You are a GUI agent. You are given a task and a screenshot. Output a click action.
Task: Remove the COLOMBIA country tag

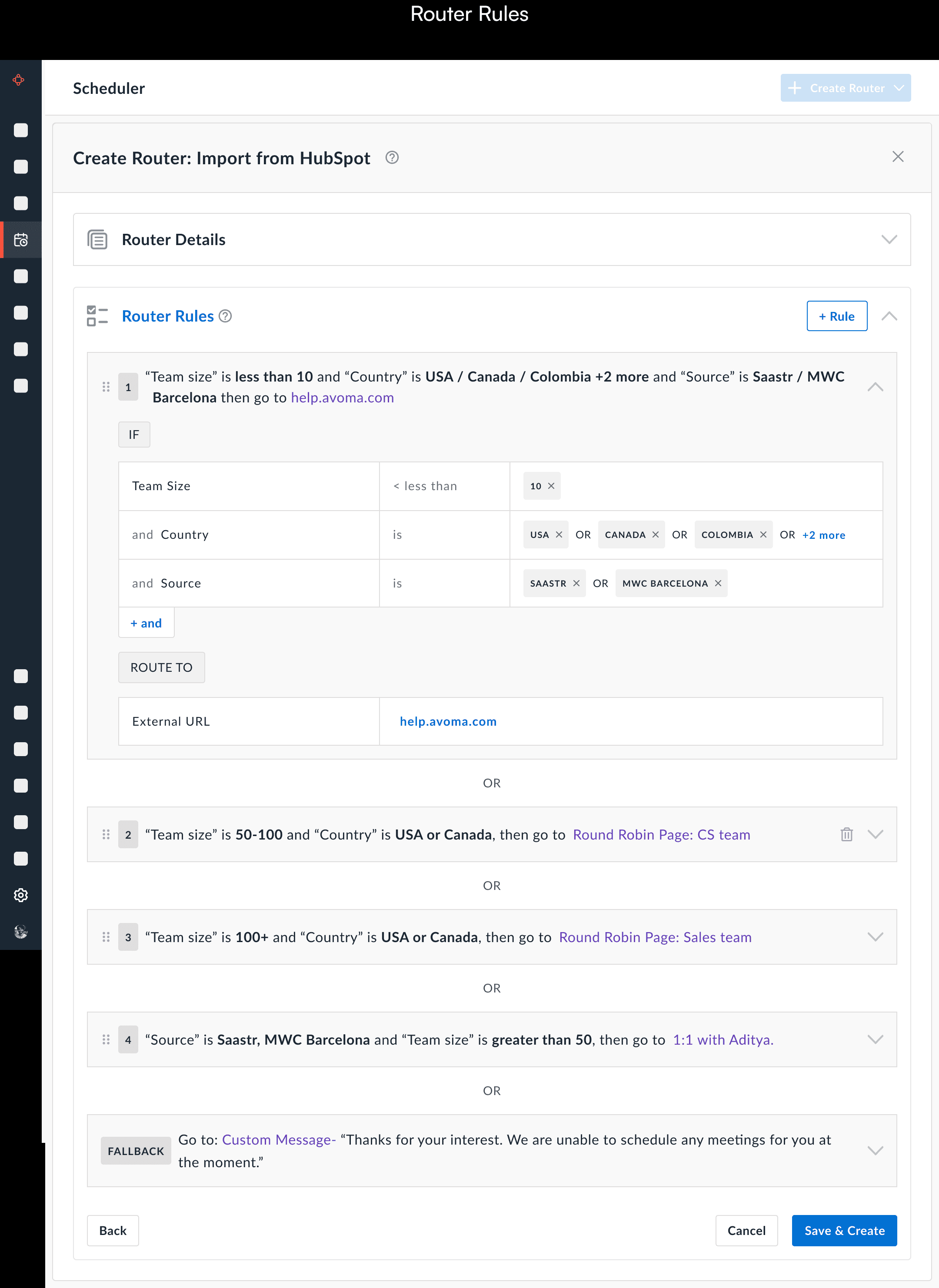(763, 534)
